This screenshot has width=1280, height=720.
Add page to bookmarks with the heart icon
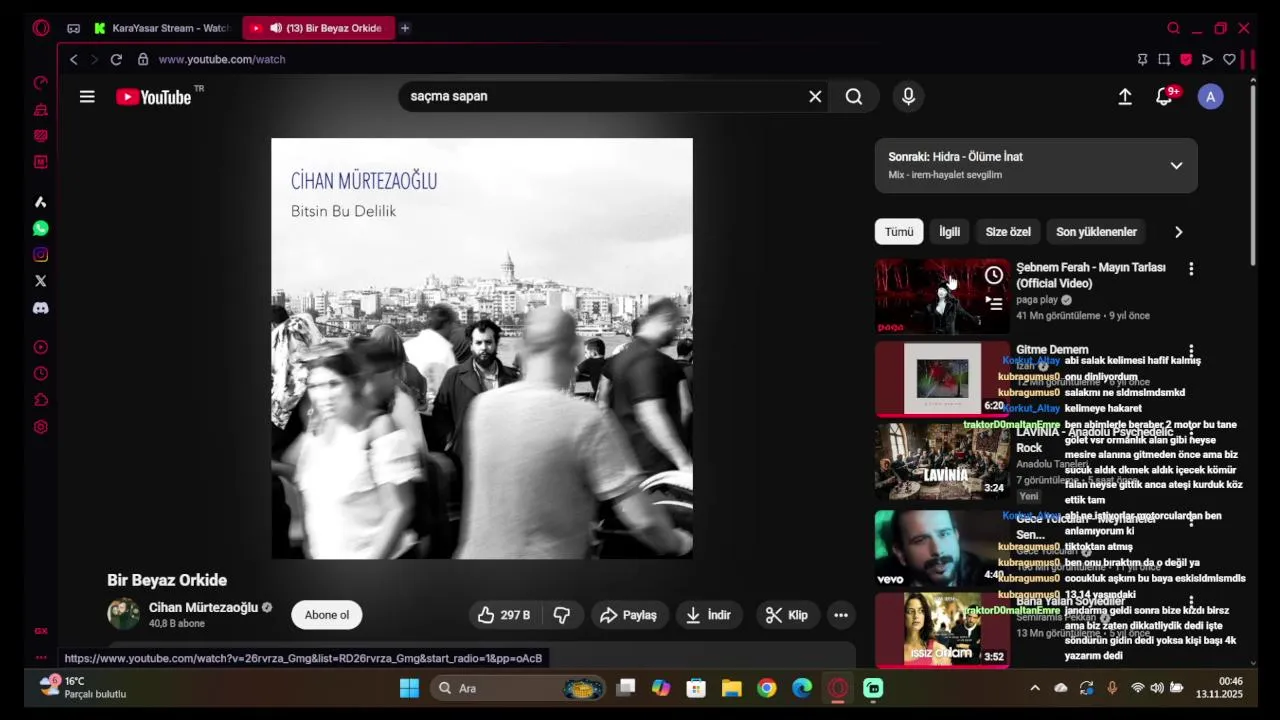[x=1229, y=60]
